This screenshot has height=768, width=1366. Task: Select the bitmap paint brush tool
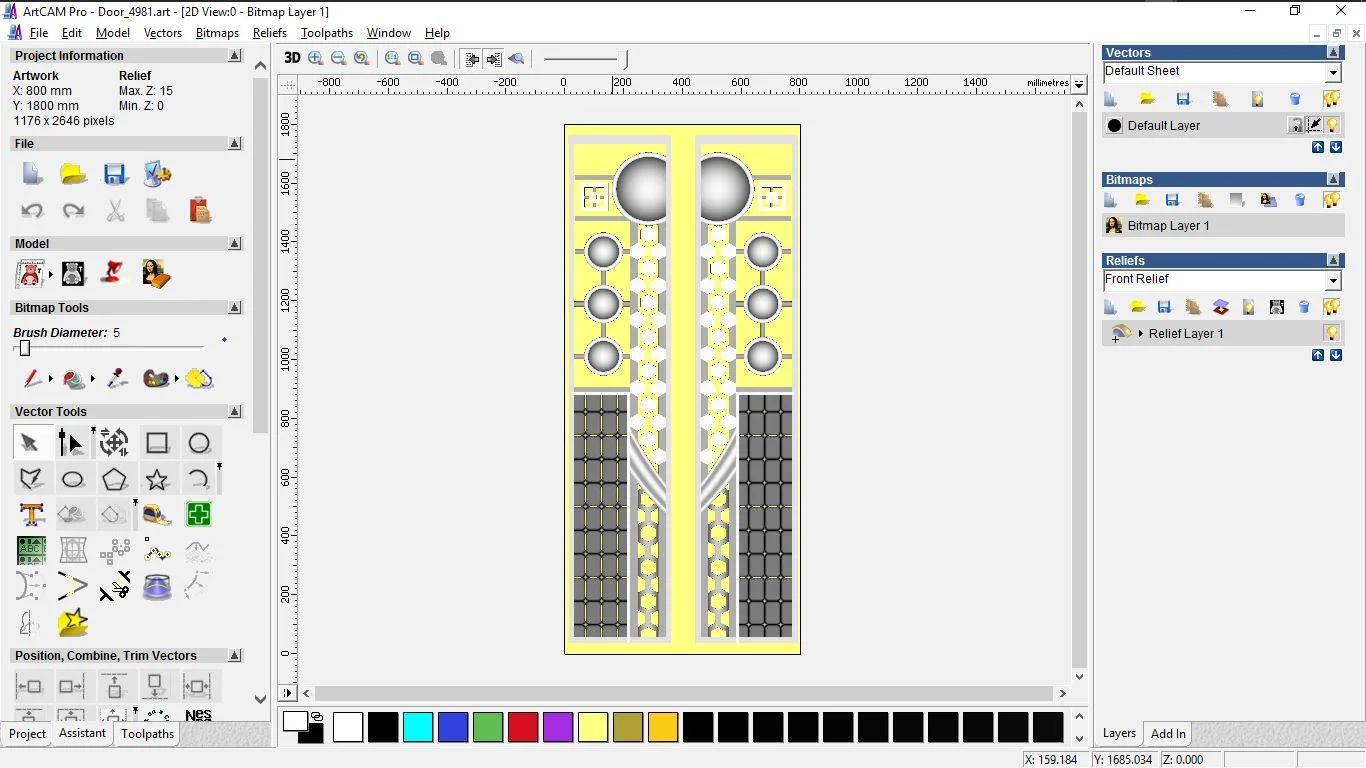tap(32, 379)
